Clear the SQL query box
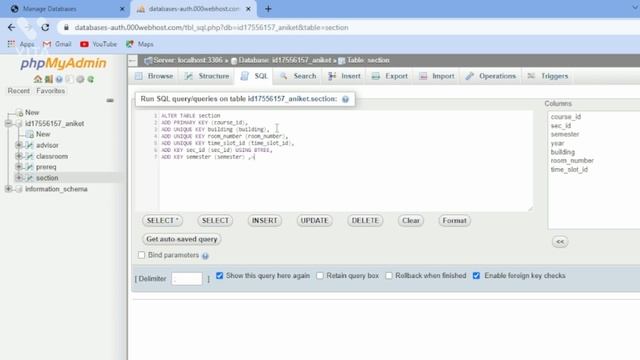This screenshot has width=640, height=360. 411,220
